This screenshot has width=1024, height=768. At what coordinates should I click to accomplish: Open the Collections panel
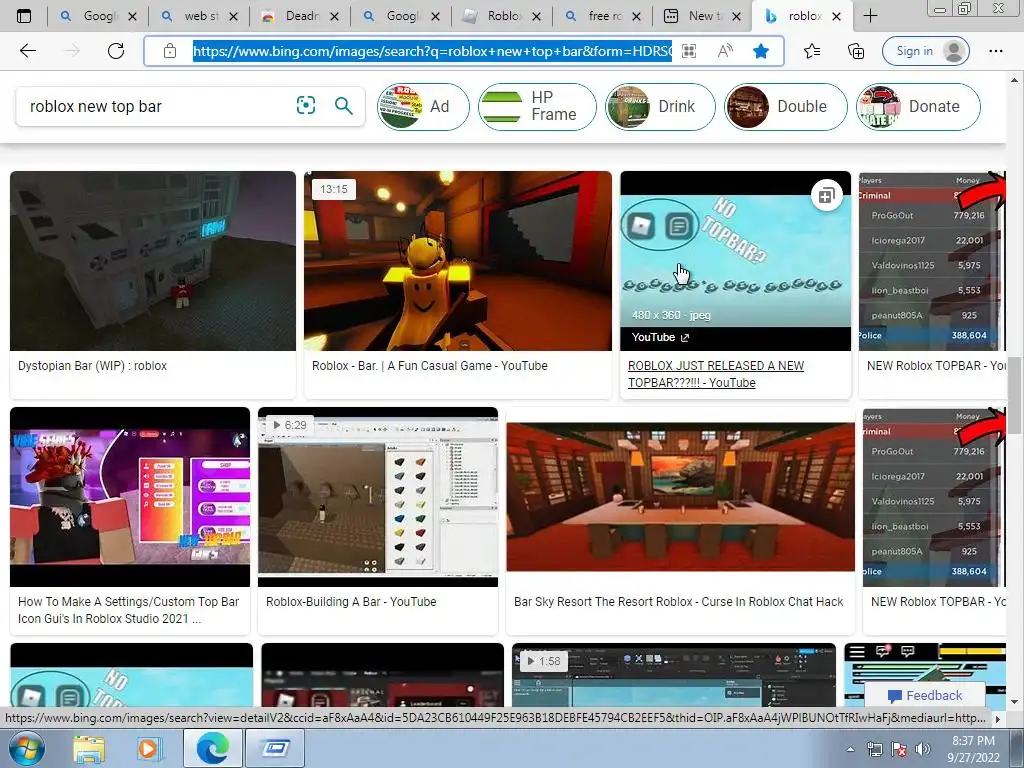pyautogui.click(x=856, y=51)
